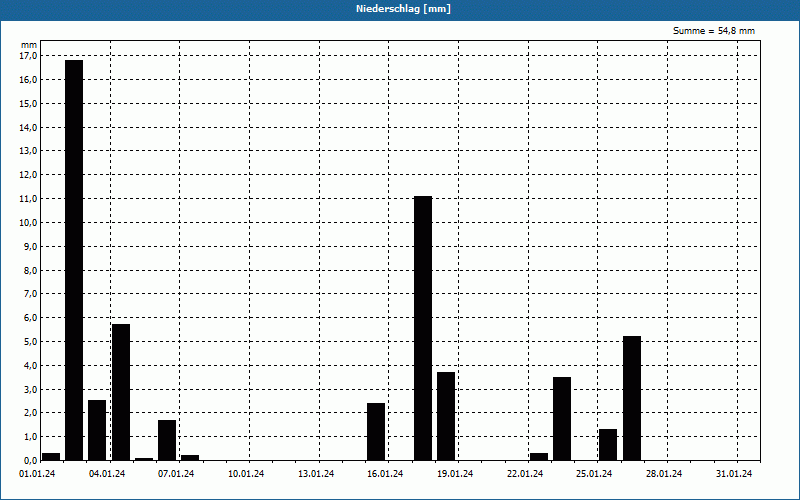
Task: Click the y-axis value "0,0"
Action: tap(30, 461)
